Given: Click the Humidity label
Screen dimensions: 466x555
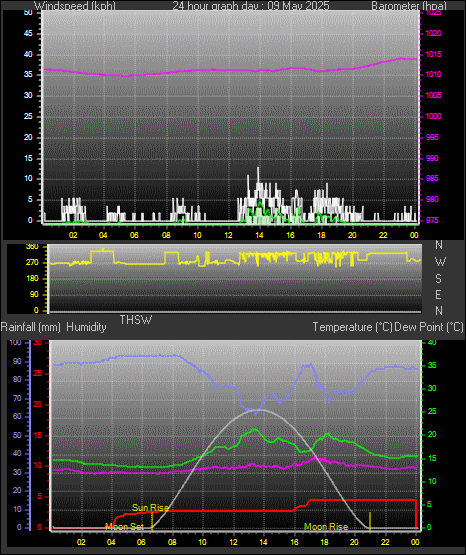Looking at the screenshot, I should [86, 327].
